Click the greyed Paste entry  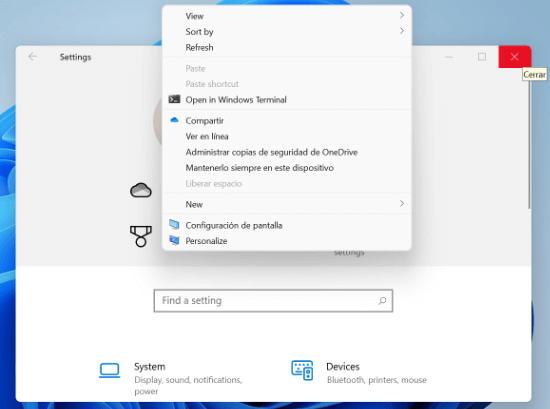point(287,68)
